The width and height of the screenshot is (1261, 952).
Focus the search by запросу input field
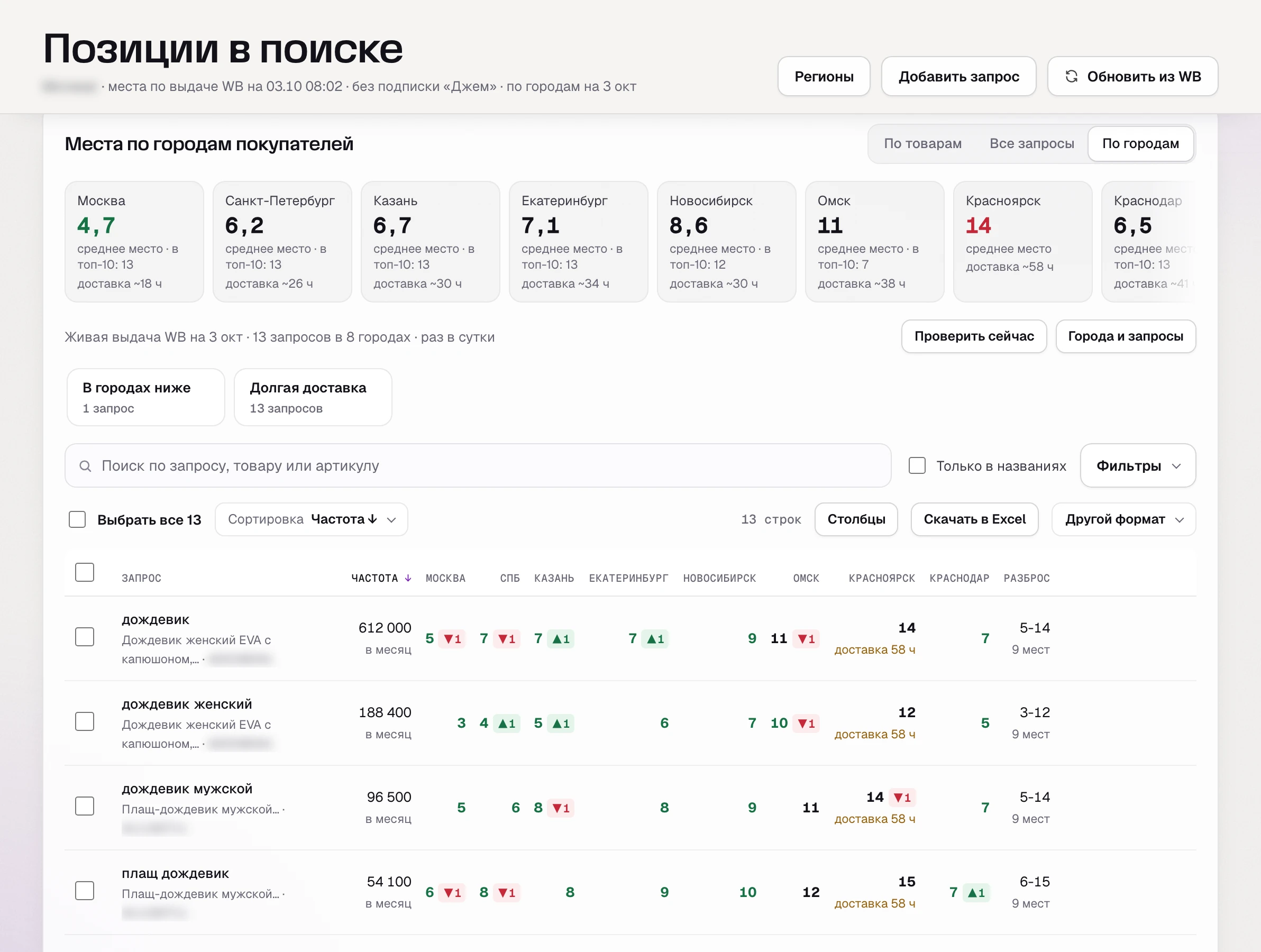[478, 466]
